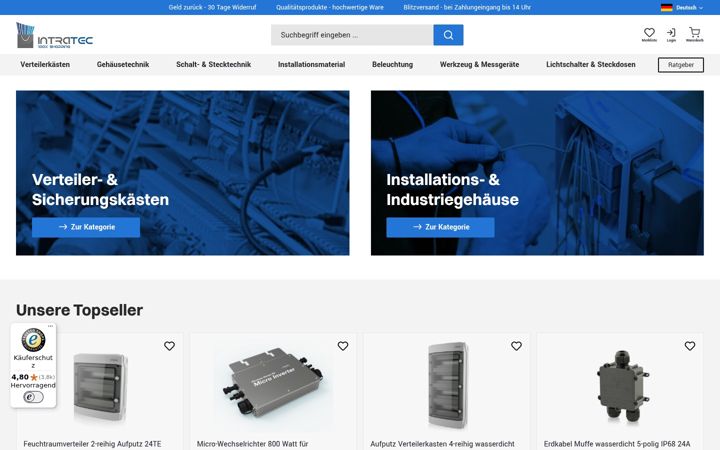Screen dimensions: 720x450
Task: Click the Suchbegriff eingeben search field
Action: (x=352, y=35)
